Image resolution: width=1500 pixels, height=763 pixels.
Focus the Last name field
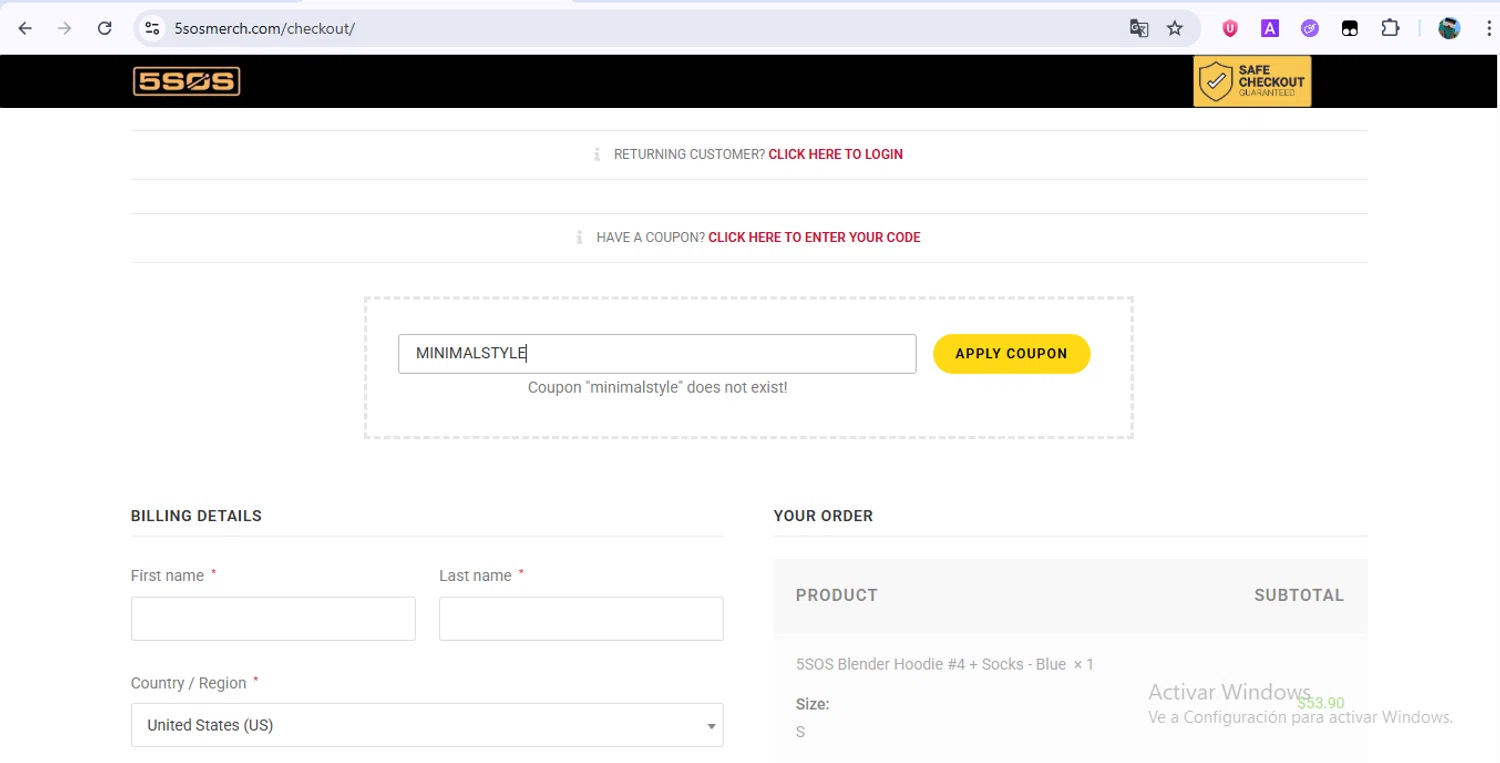(581, 619)
